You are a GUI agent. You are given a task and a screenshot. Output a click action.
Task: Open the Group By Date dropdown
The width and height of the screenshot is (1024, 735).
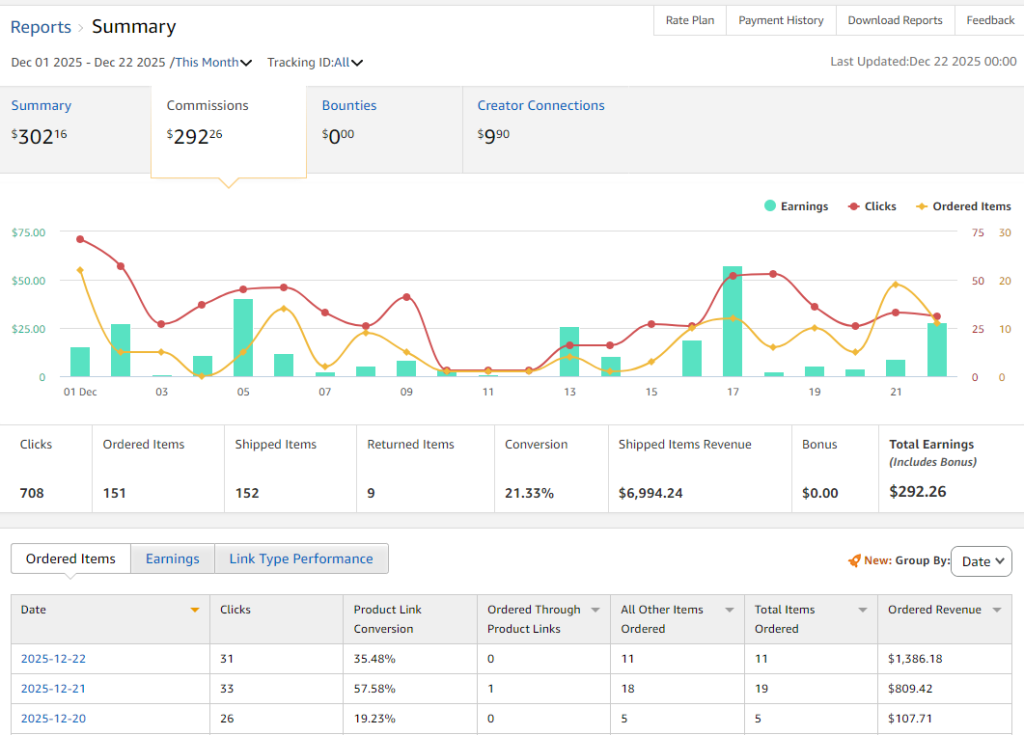coord(981,561)
